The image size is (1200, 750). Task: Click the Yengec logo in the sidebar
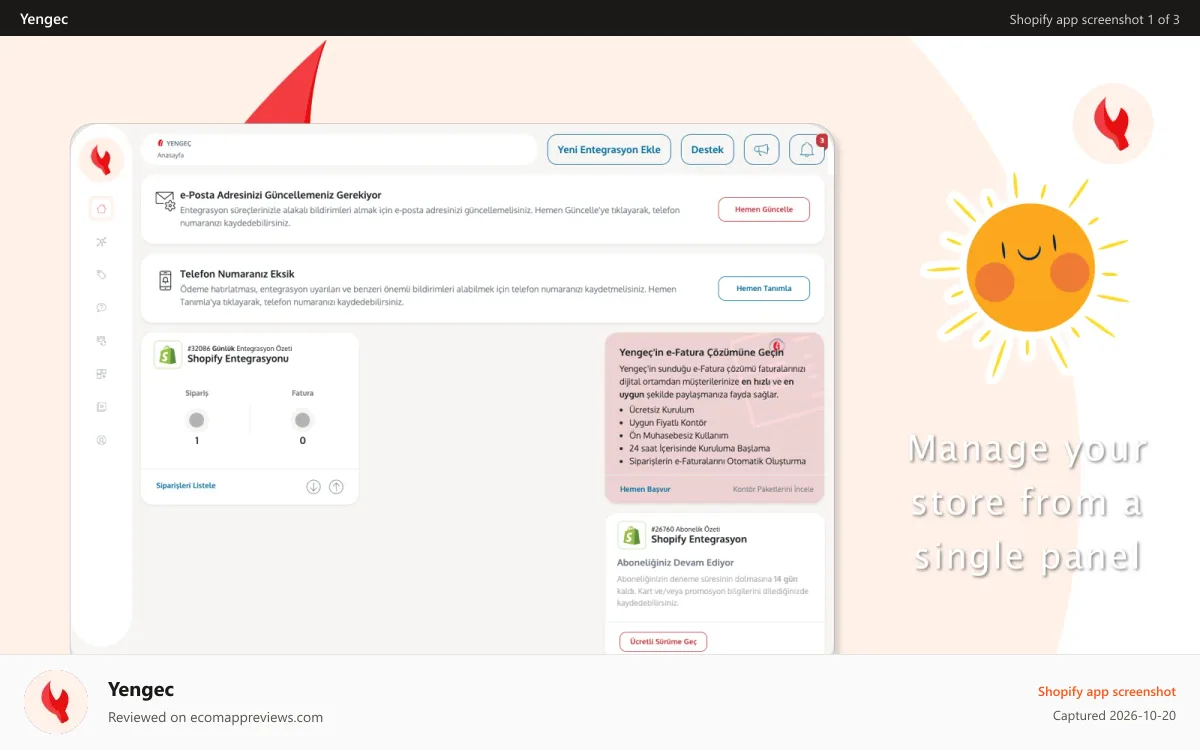click(x=101, y=160)
